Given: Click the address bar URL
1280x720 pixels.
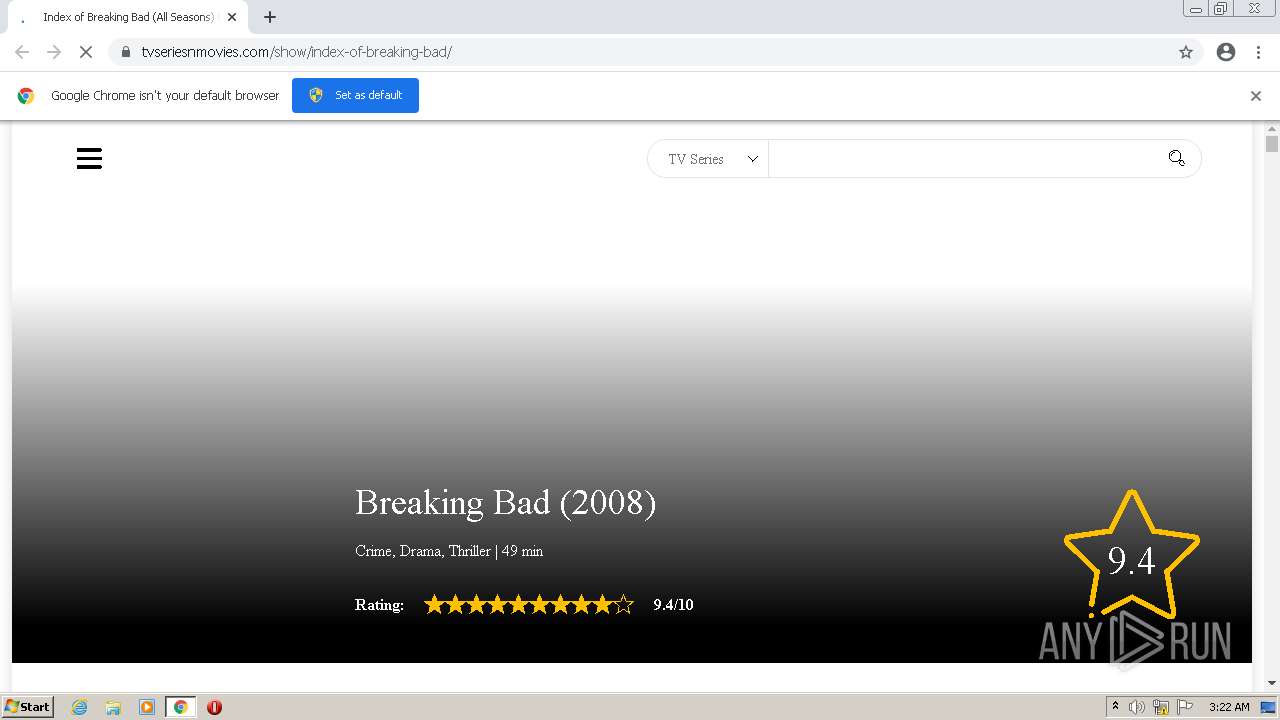Looking at the screenshot, I should click(296, 52).
